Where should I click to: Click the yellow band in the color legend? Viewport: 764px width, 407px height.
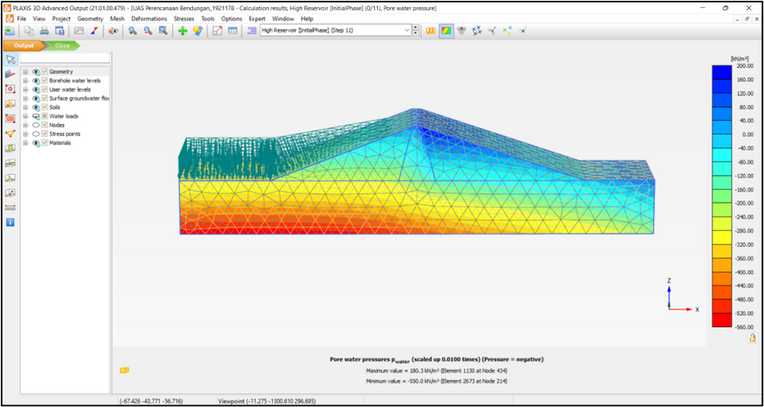722,237
